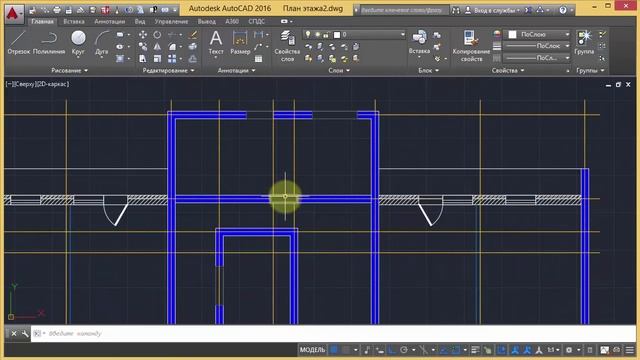Expand the Блок panel
640x360 pixels.
pyautogui.click(x=428, y=71)
